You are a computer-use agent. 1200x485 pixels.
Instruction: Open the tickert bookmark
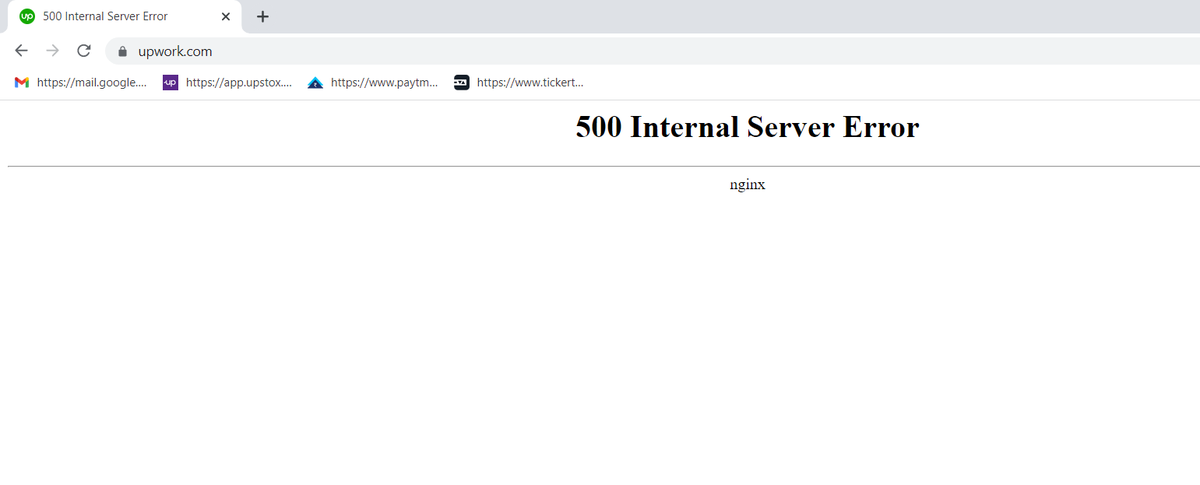[x=519, y=83]
